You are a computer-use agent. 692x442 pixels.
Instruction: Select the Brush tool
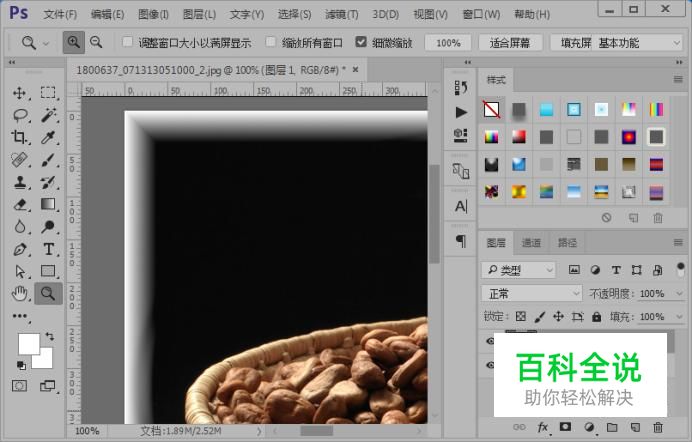[48, 160]
